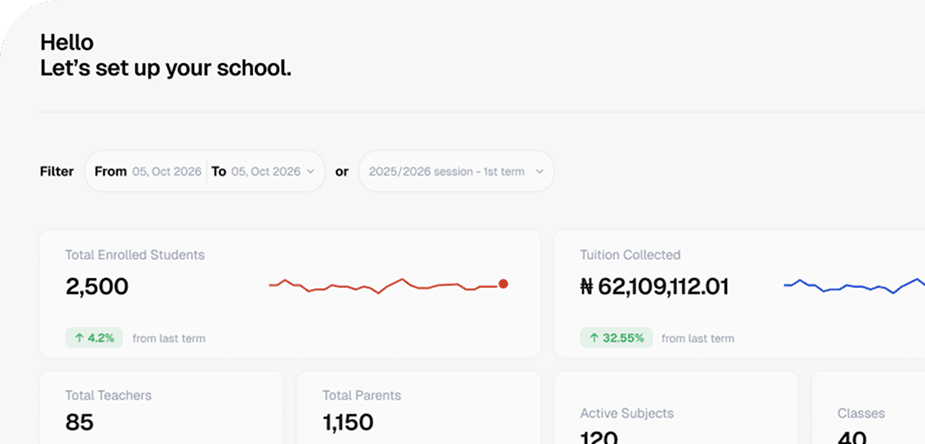
Task: Click the red endpoint dot on the students chart
Action: pos(503,284)
